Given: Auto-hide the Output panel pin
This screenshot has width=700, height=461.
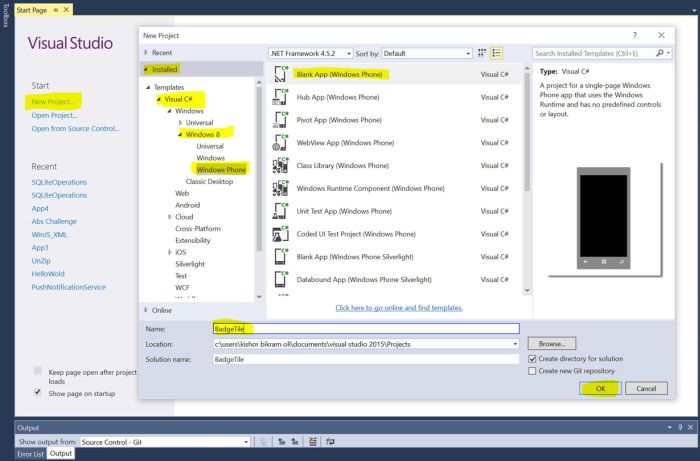Looking at the screenshot, I should tap(680, 427).
